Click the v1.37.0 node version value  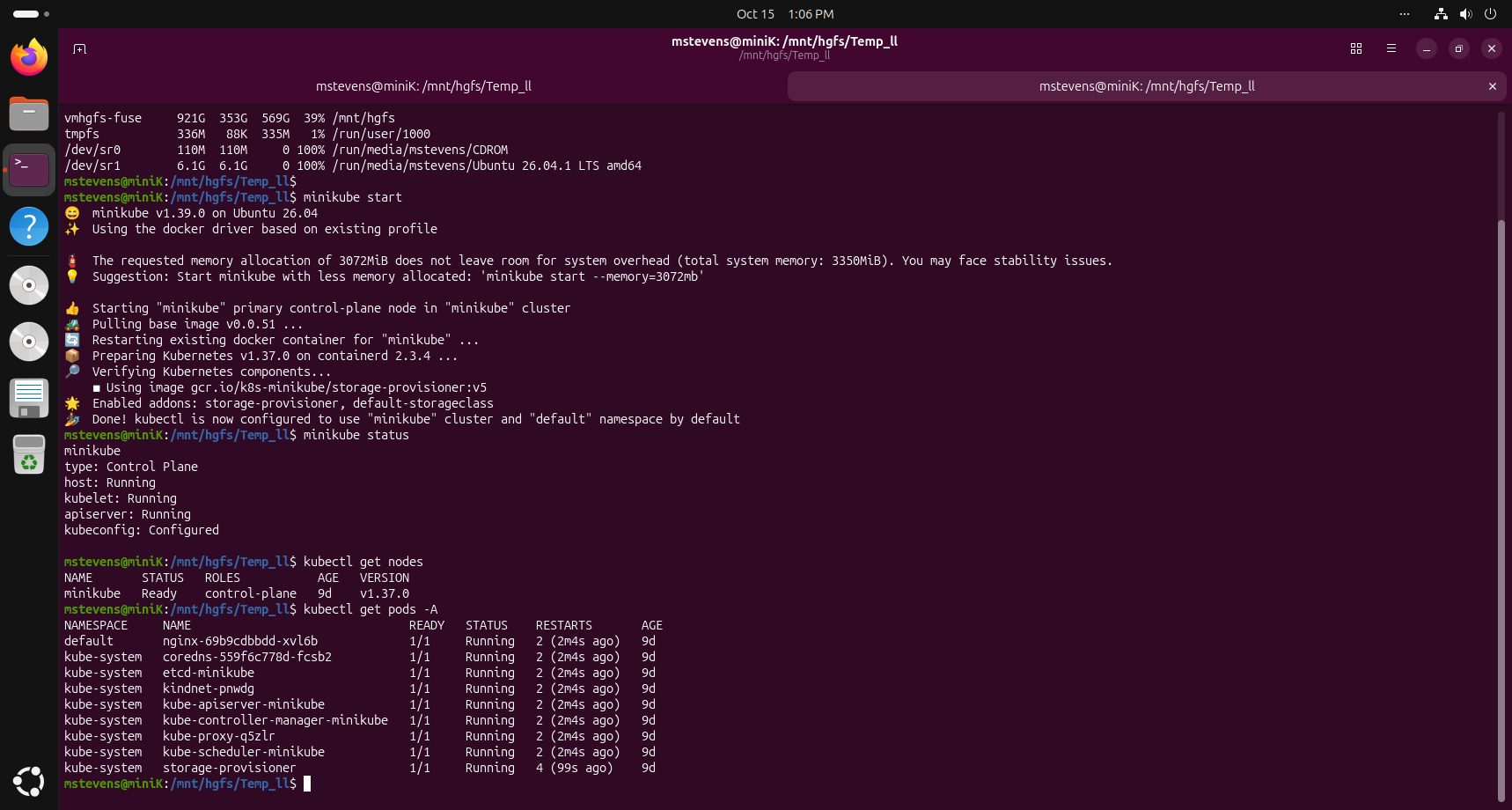pos(385,593)
